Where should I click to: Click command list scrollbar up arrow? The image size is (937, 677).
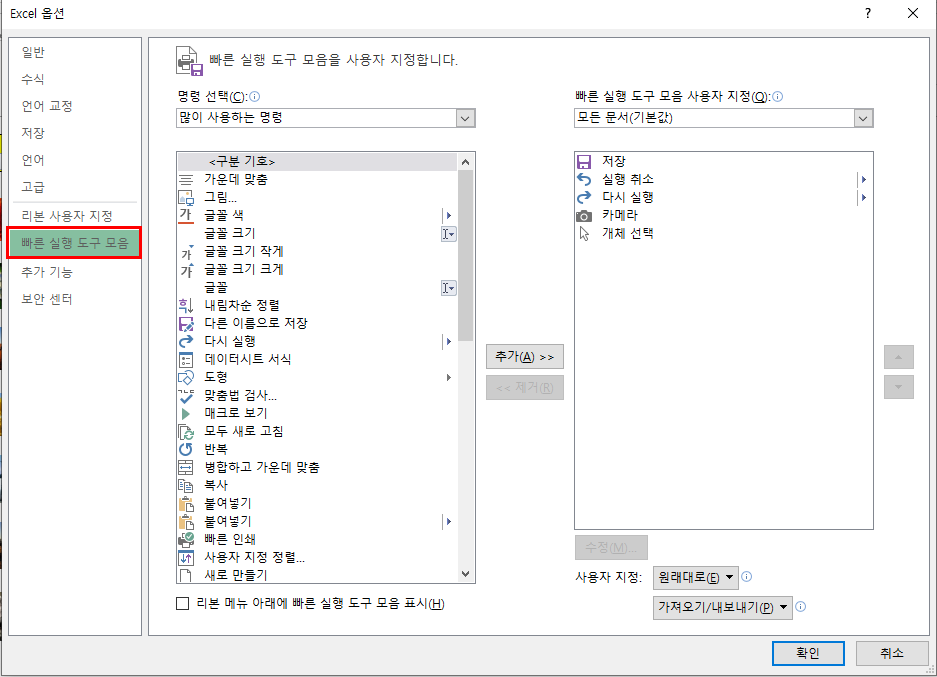(x=466, y=162)
